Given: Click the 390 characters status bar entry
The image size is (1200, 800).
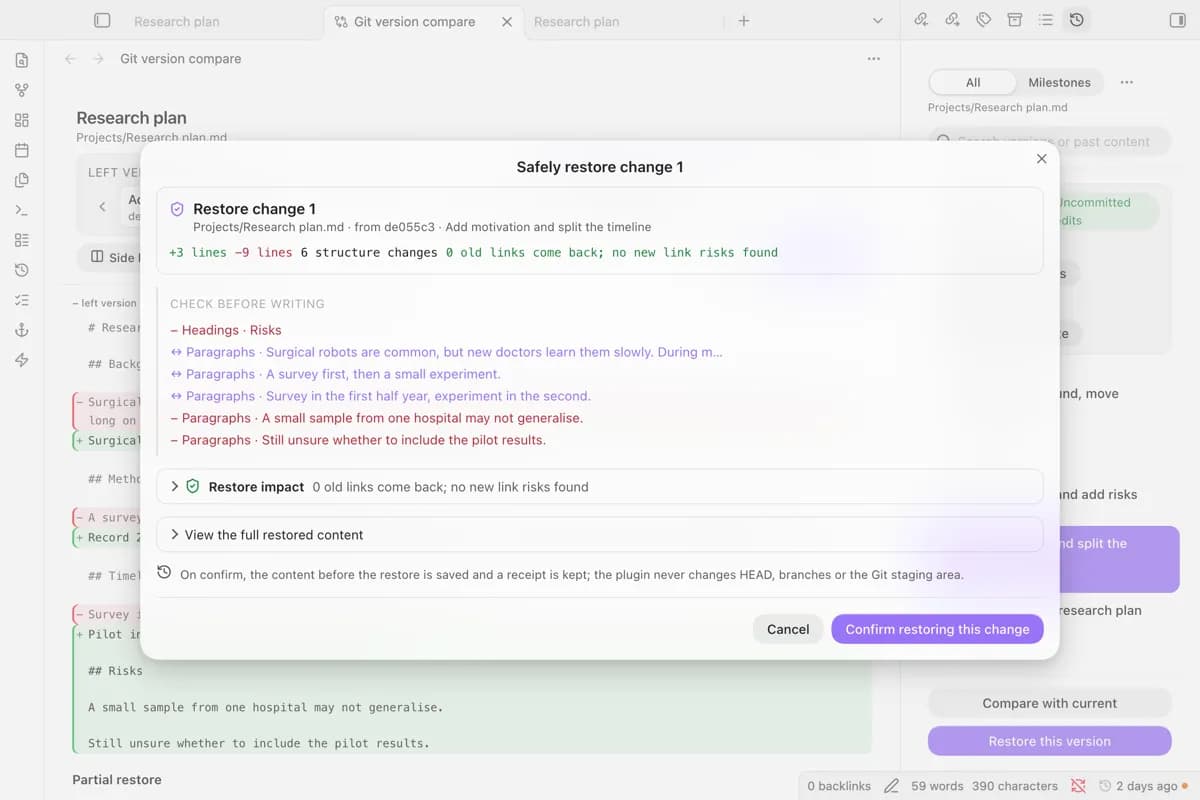Looking at the screenshot, I should click(1015, 786).
